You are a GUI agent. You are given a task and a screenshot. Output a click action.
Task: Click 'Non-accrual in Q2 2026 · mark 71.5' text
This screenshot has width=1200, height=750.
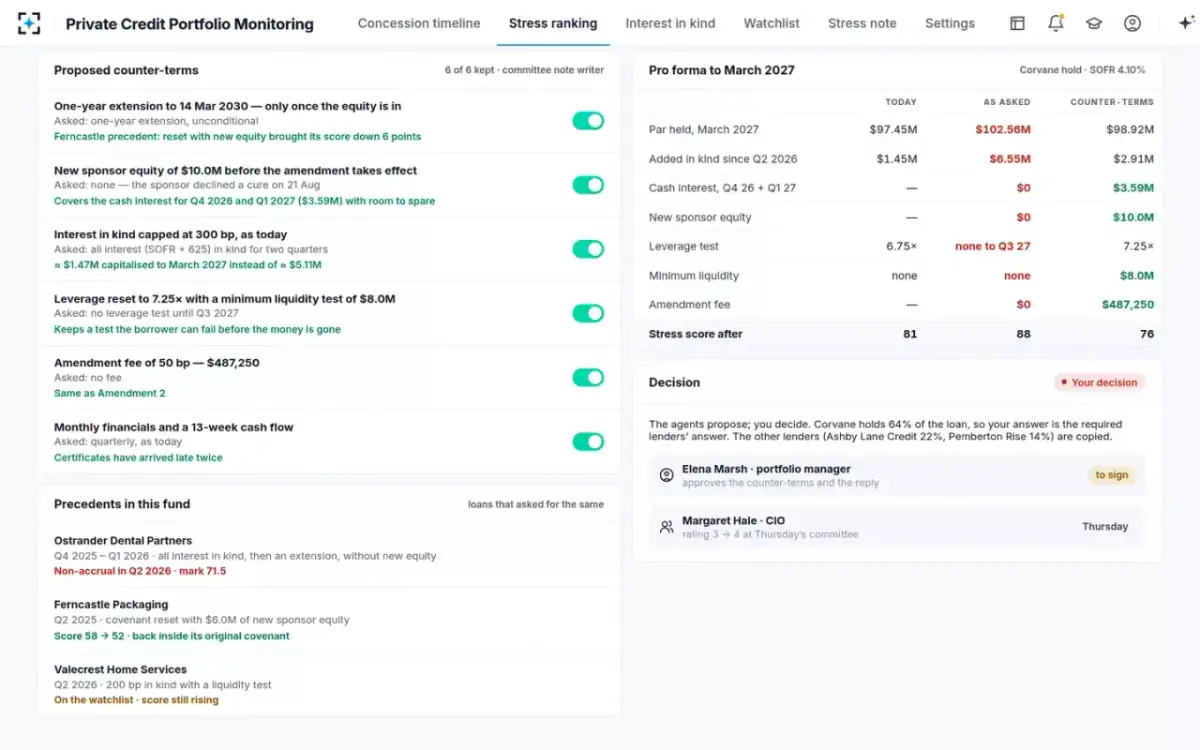click(x=140, y=571)
